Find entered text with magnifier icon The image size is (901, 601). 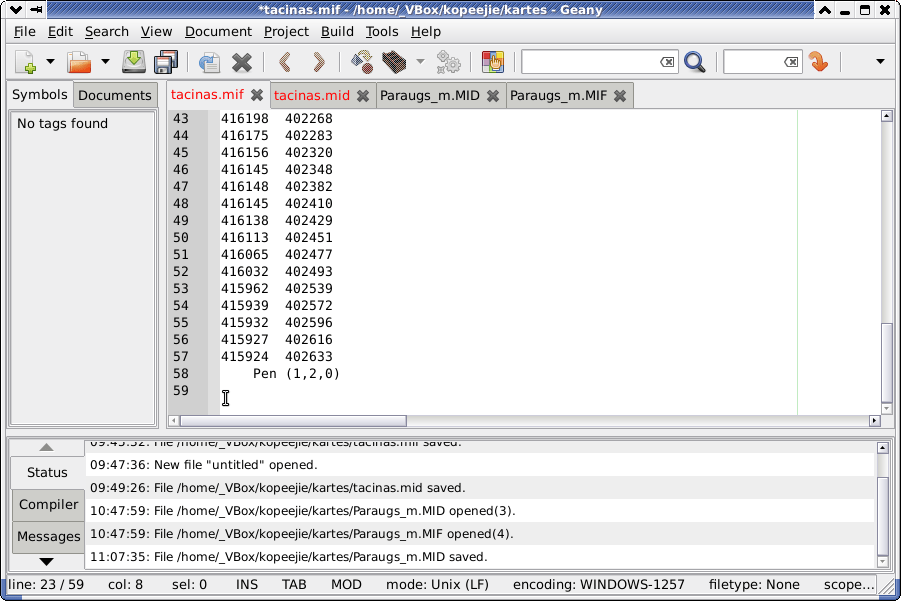[x=694, y=61]
